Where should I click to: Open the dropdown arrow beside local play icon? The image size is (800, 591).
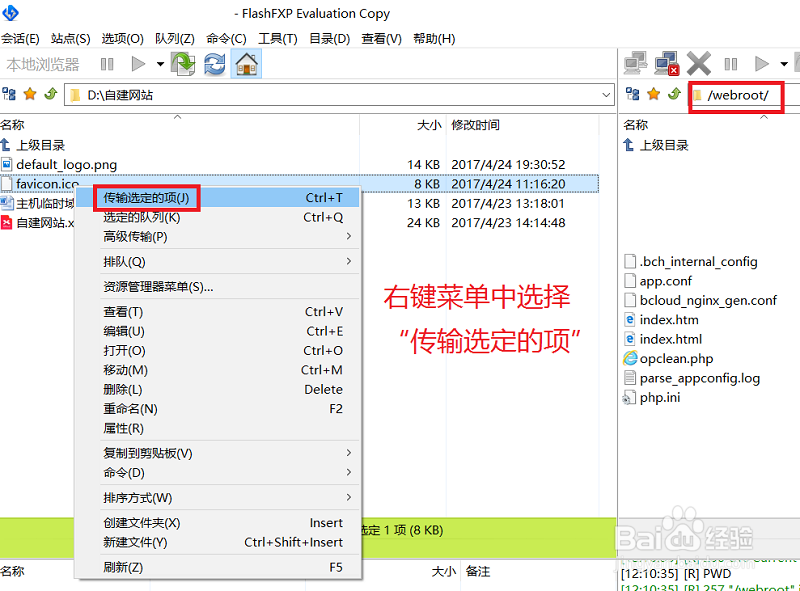pos(160,64)
